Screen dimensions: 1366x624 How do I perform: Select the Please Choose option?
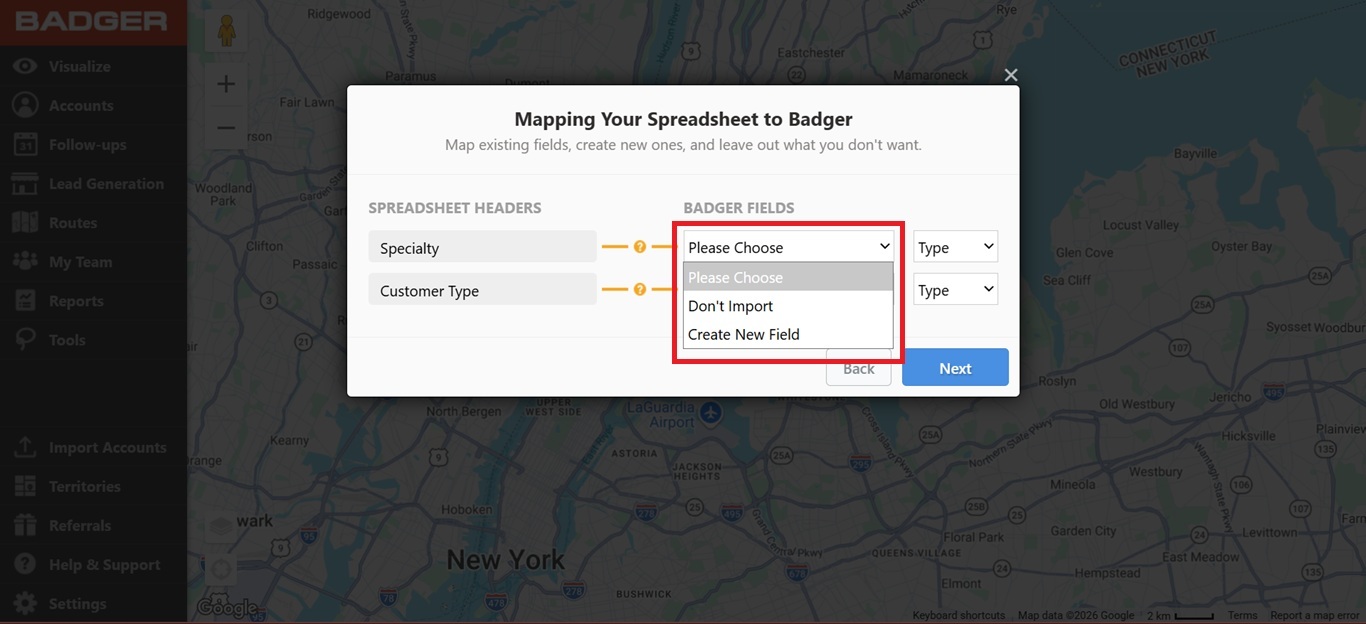pyautogui.click(x=788, y=277)
